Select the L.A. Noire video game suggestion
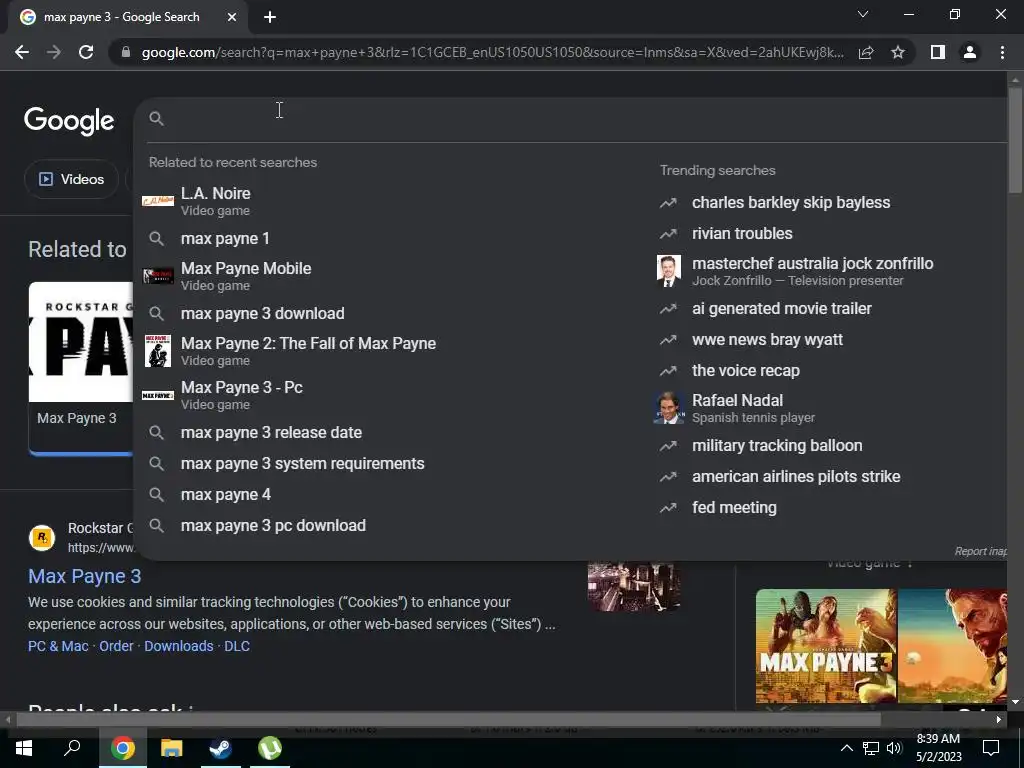The height and width of the screenshot is (768, 1024). [x=392, y=201]
